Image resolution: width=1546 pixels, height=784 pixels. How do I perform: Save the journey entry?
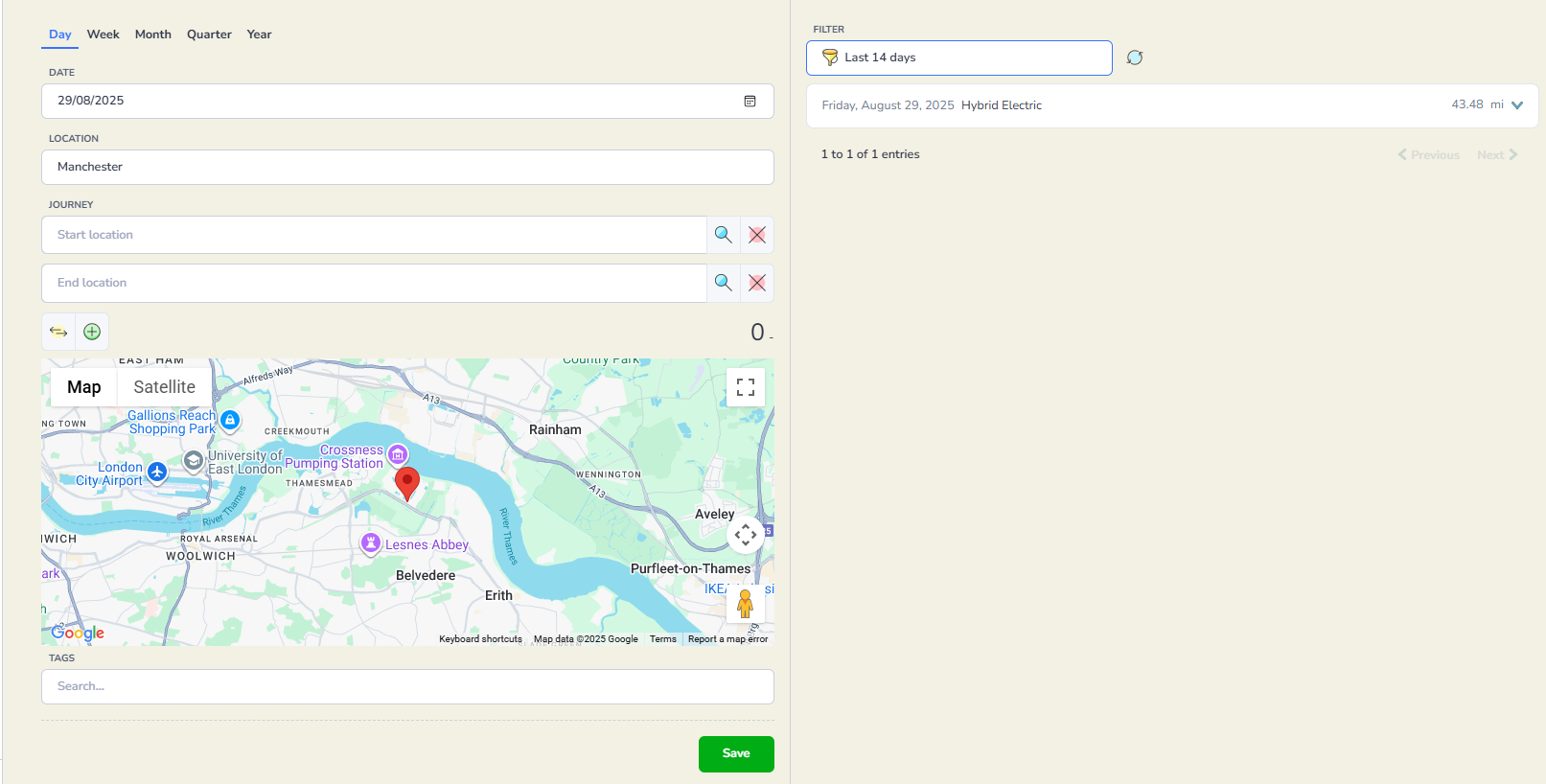(x=736, y=753)
